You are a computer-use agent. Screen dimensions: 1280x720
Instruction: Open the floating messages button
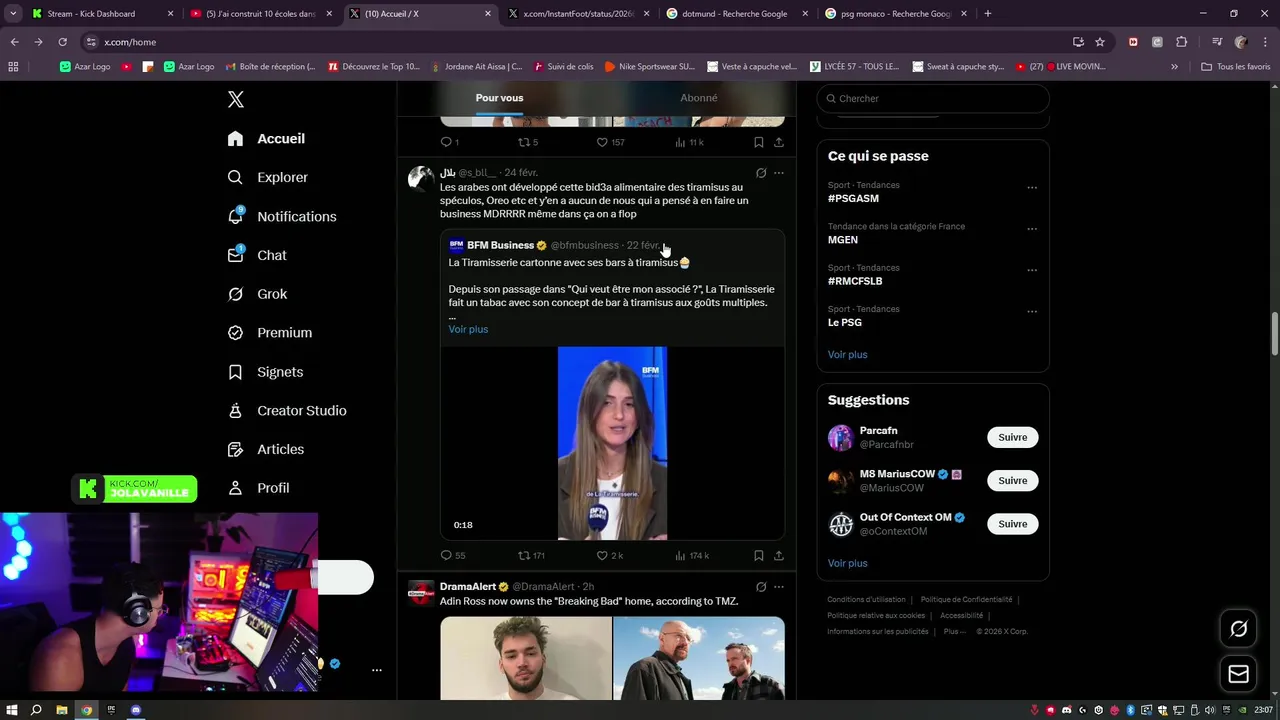tap(1238, 674)
